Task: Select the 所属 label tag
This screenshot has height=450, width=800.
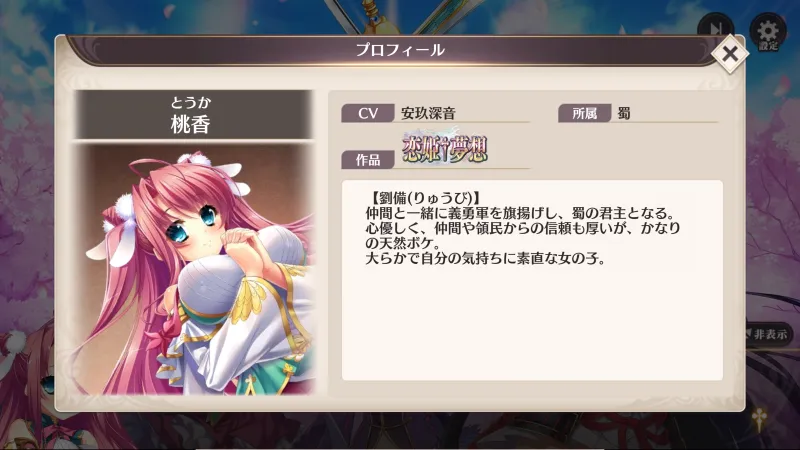Action: tap(585, 113)
